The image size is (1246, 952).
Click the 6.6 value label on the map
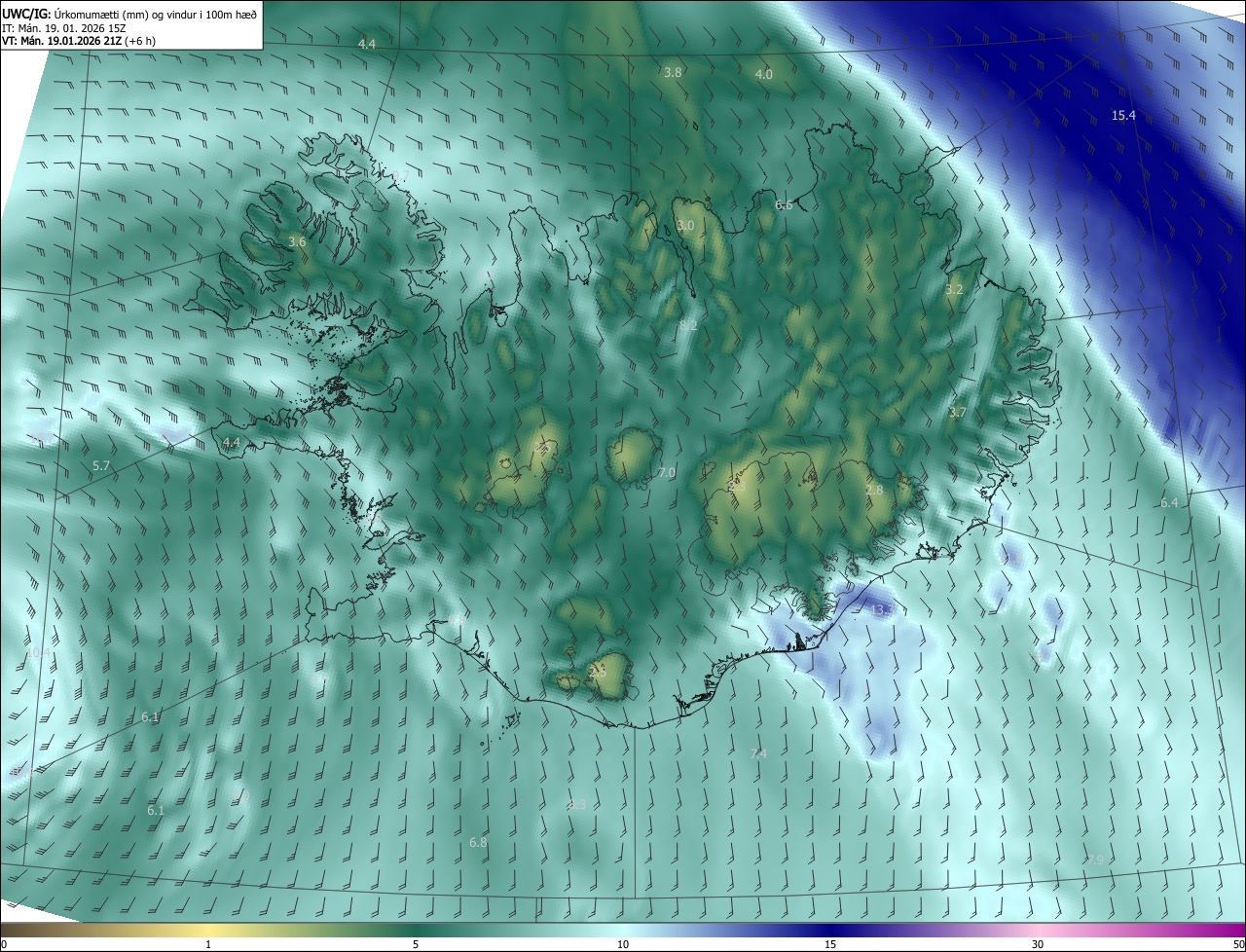(784, 205)
